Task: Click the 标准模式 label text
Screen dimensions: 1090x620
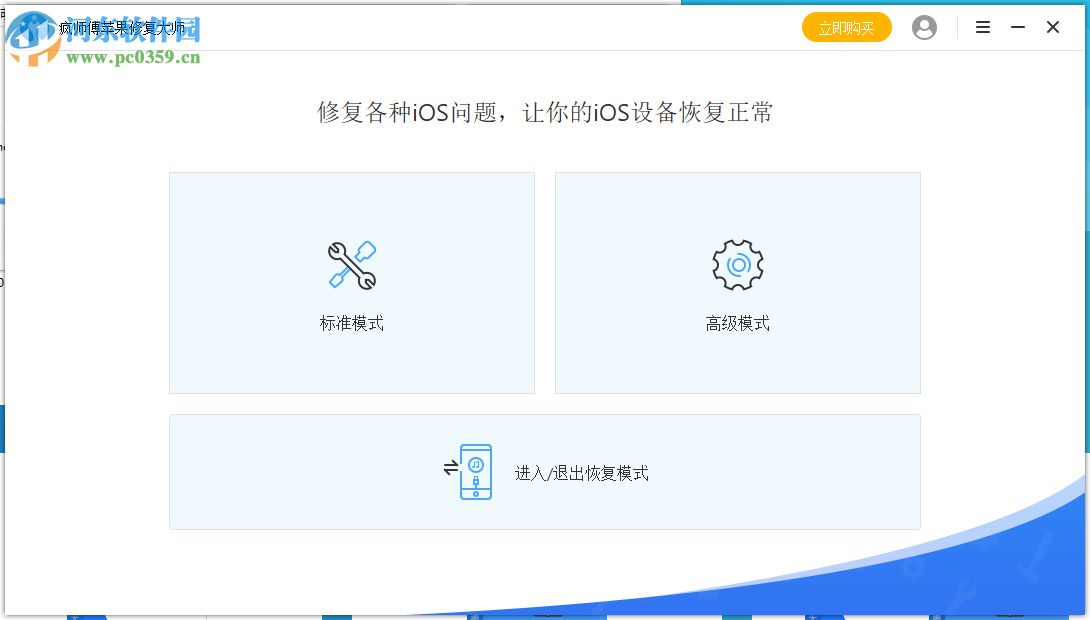Action: (352, 322)
